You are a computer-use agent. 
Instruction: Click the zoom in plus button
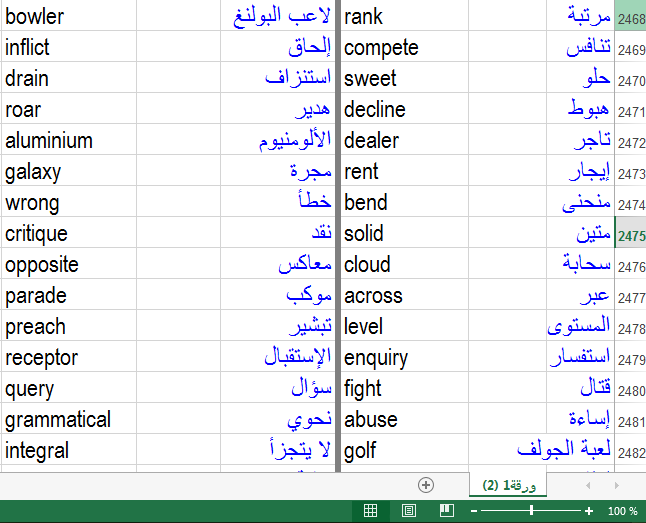[589, 511]
